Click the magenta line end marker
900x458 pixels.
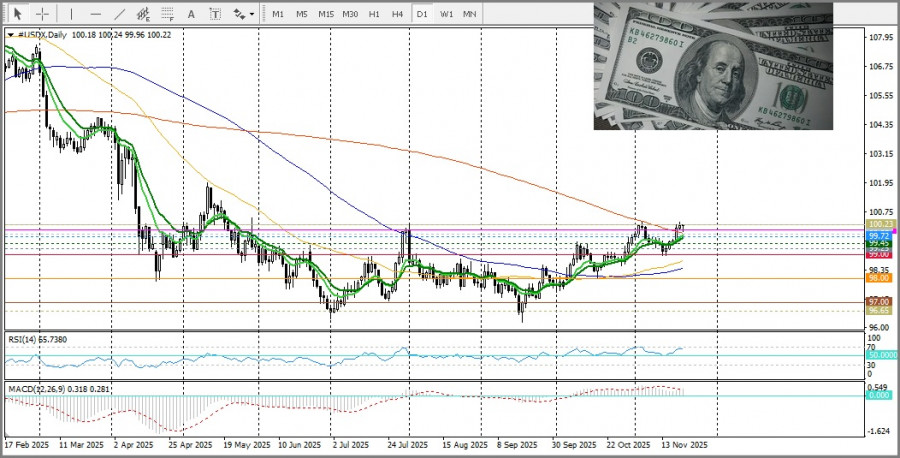tap(895, 231)
